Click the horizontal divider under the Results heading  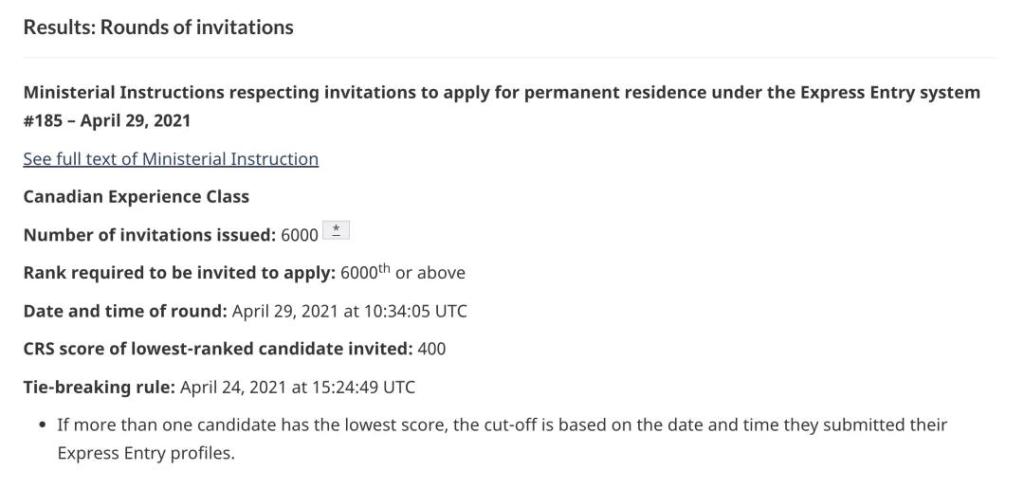[510, 57]
